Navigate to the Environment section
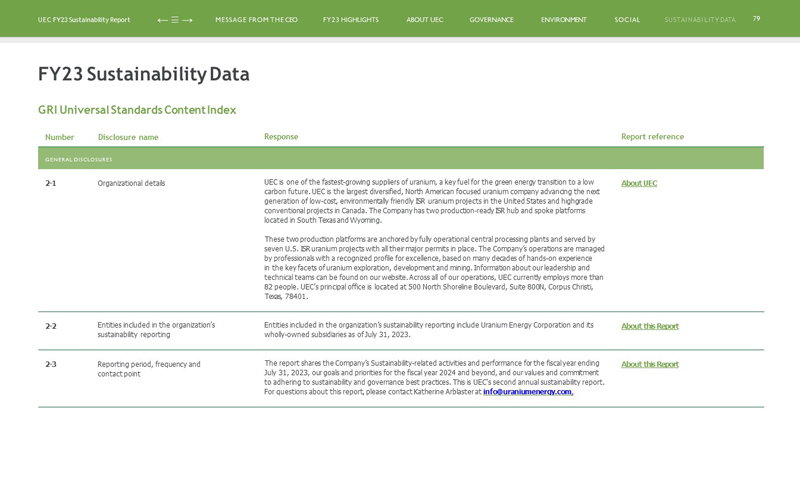800x486 pixels. point(563,20)
